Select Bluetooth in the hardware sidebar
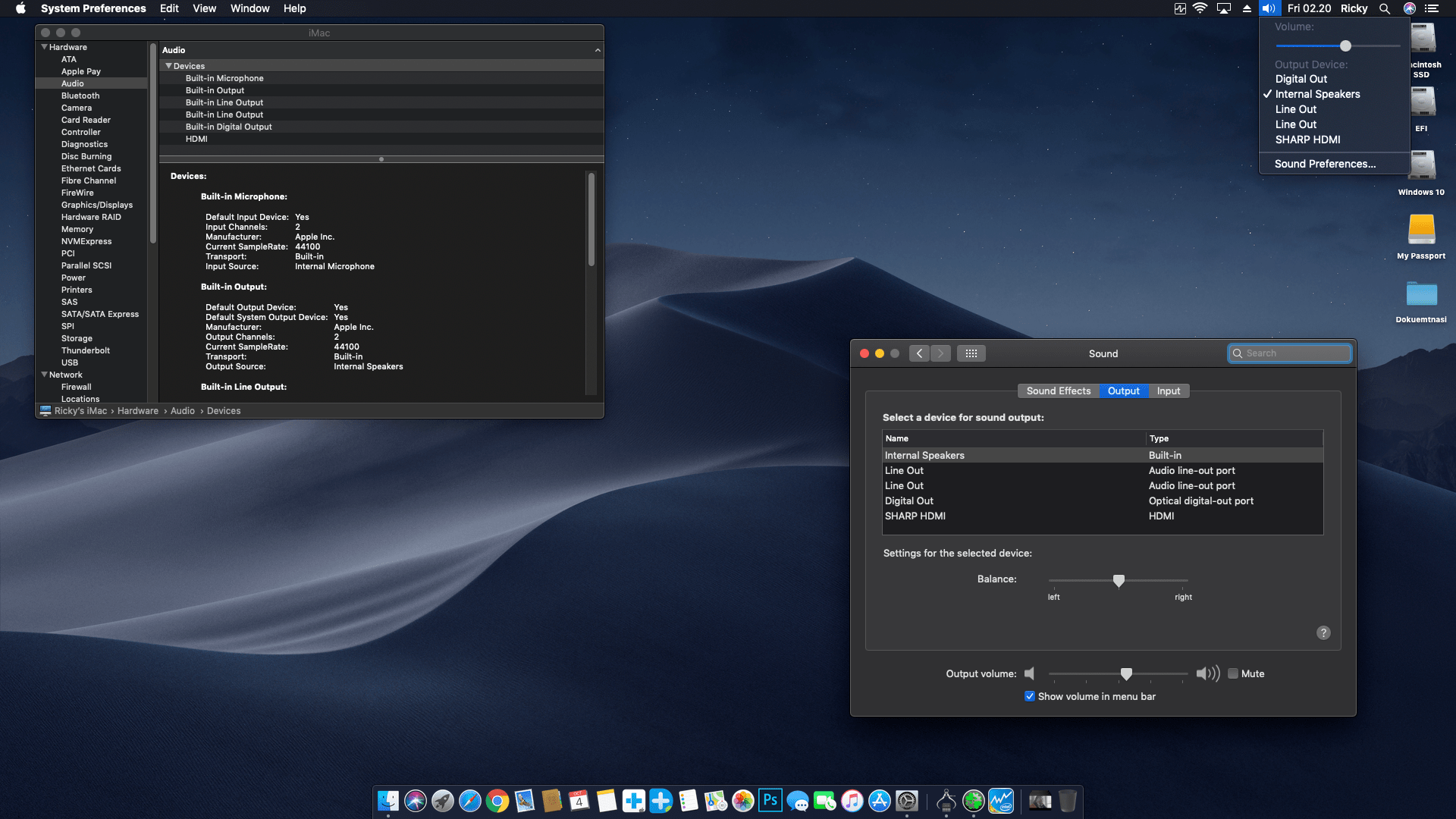 (80, 96)
